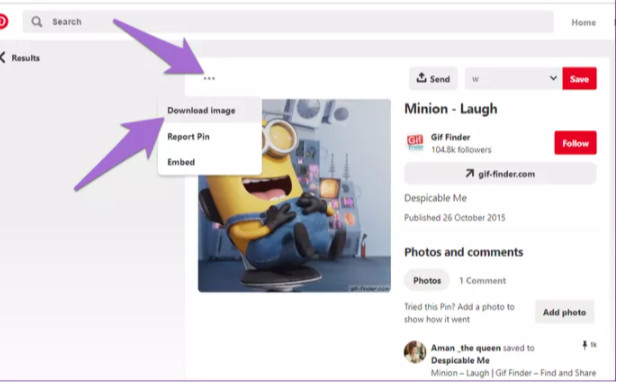Click the Send button
Viewport: 626px width, 385px height.
point(433,79)
